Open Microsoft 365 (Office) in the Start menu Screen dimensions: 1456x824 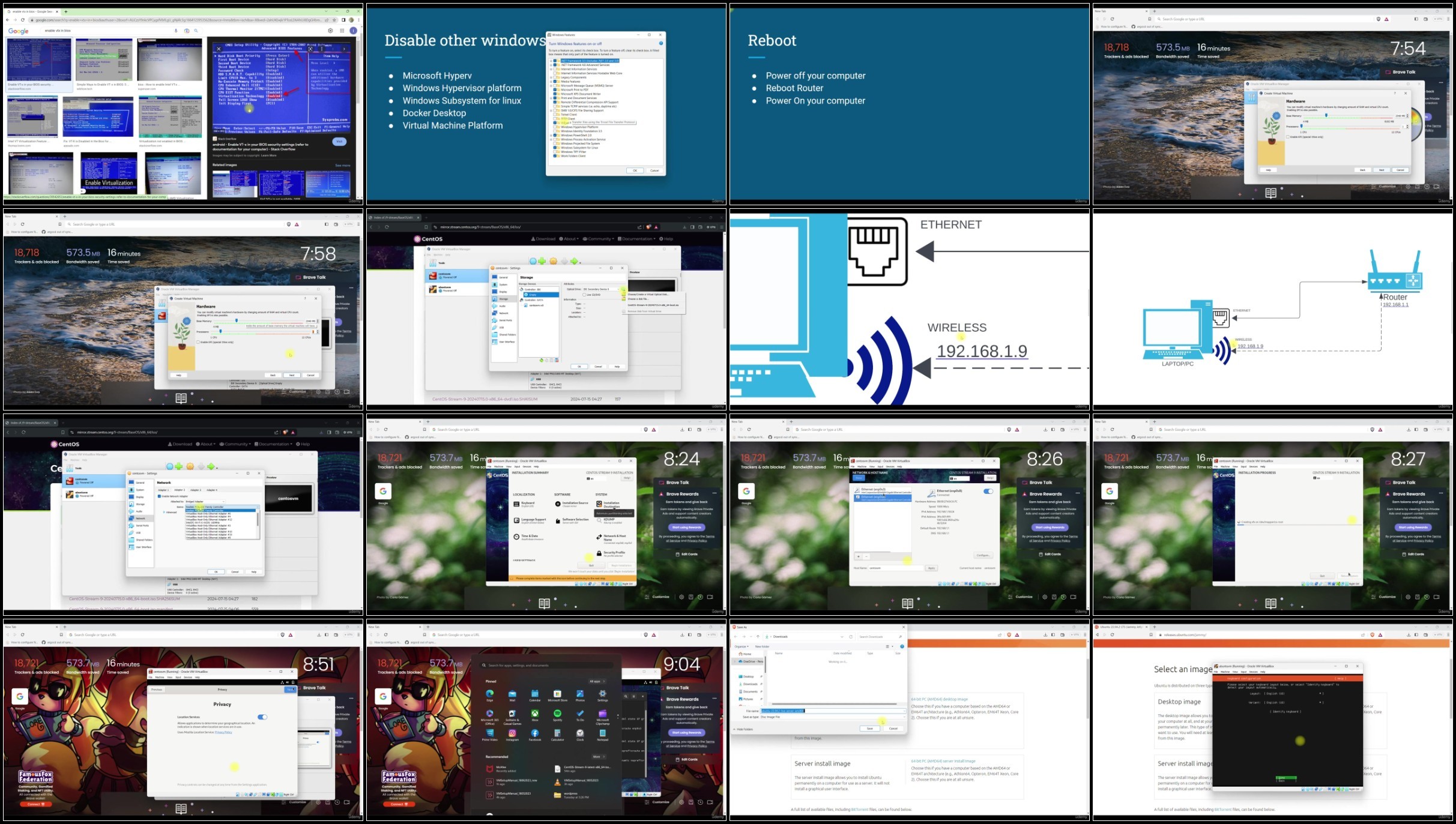click(x=490, y=716)
